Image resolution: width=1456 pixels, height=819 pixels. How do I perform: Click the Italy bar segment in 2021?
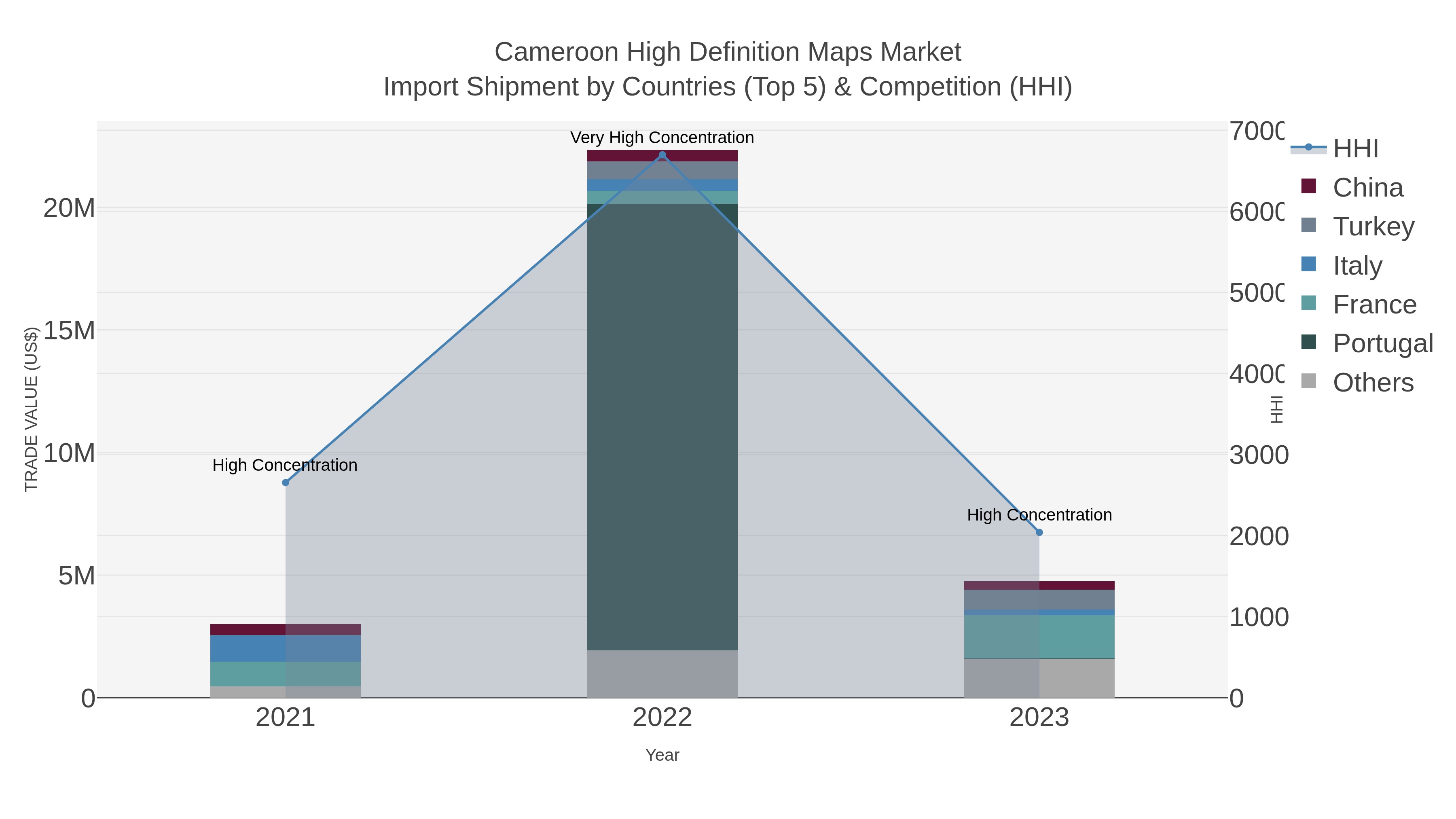(x=286, y=648)
